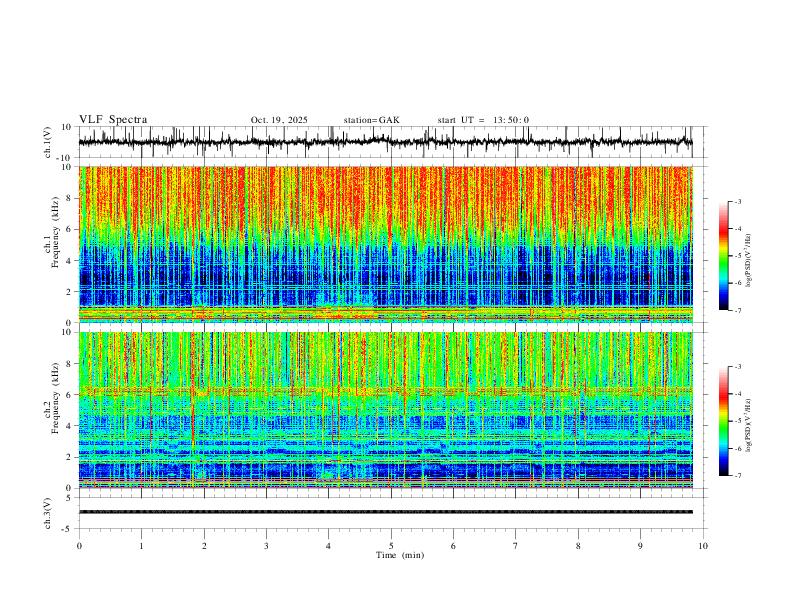This screenshot has width=792, height=612.
Task: Click the ch.2 'Frequency (kHz)' axis label
Action: coord(55,398)
